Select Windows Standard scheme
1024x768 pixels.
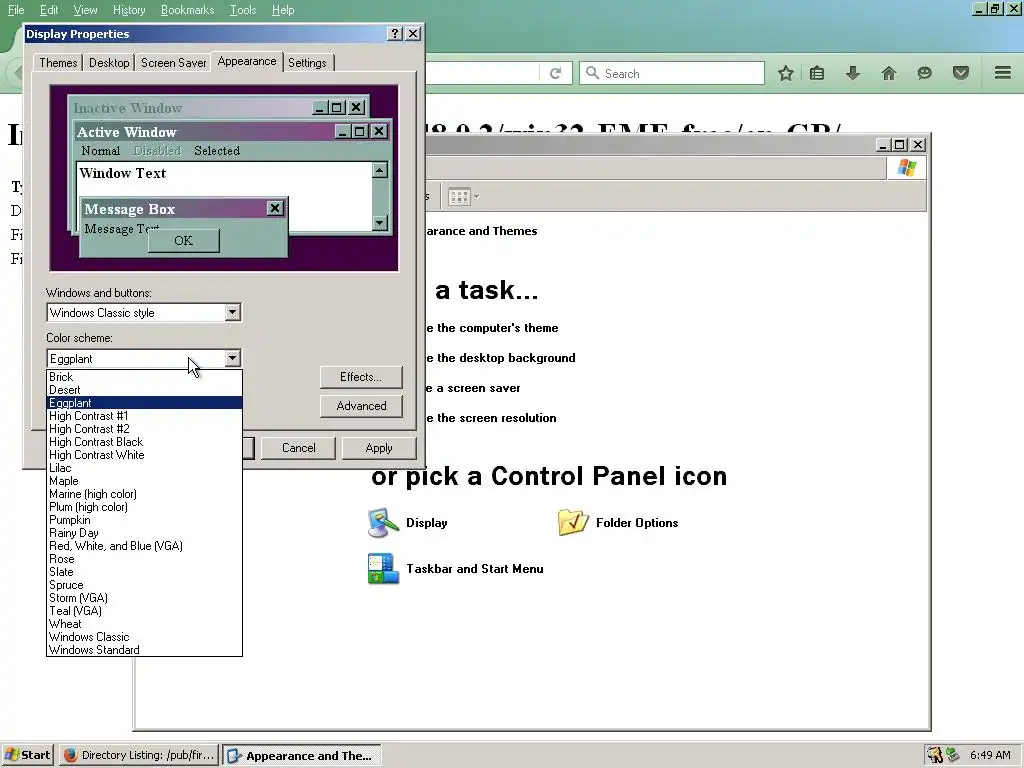(x=144, y=650)
